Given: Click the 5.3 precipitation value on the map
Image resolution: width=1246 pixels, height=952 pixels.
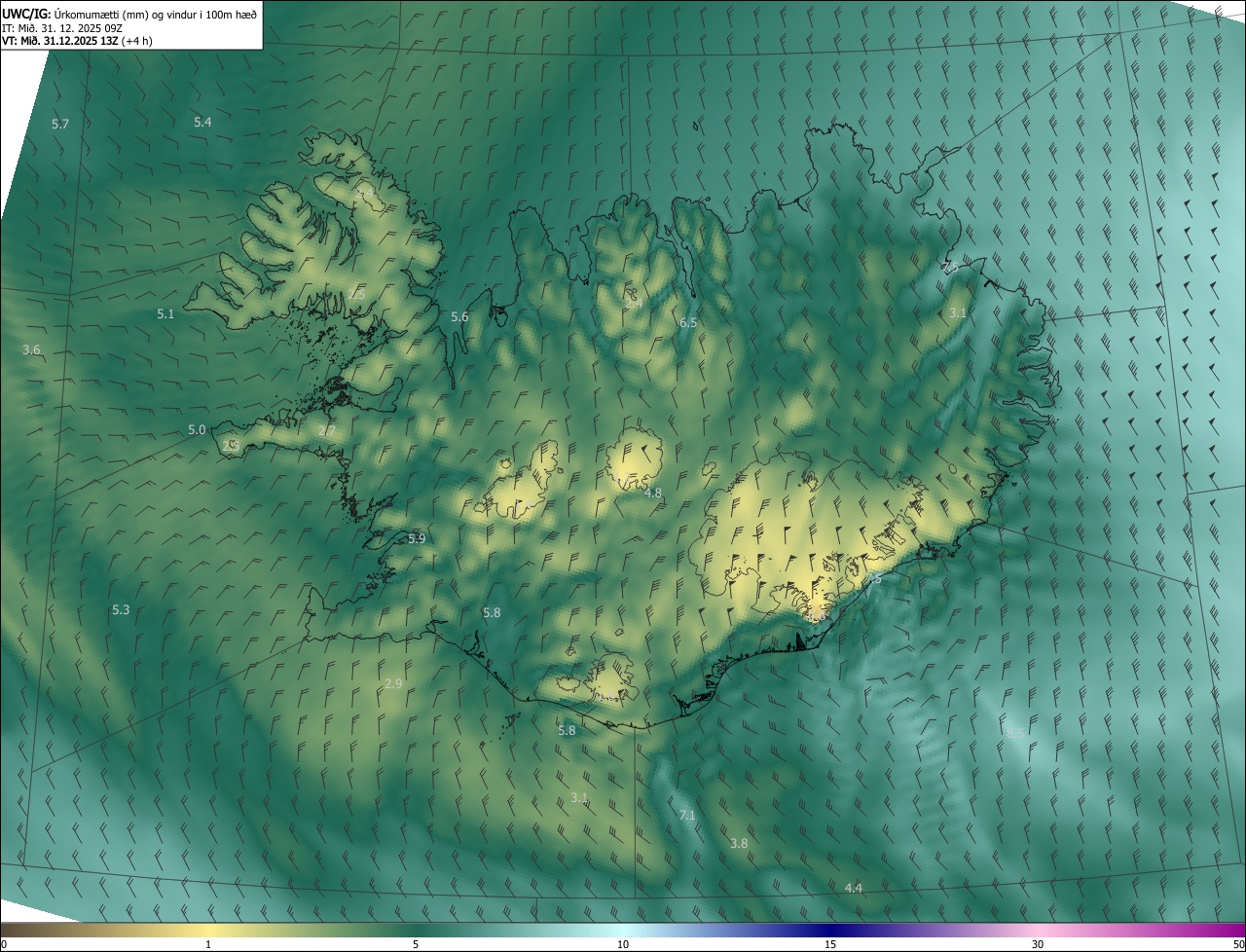Looking at the screenshot, I should coord(121,610).
